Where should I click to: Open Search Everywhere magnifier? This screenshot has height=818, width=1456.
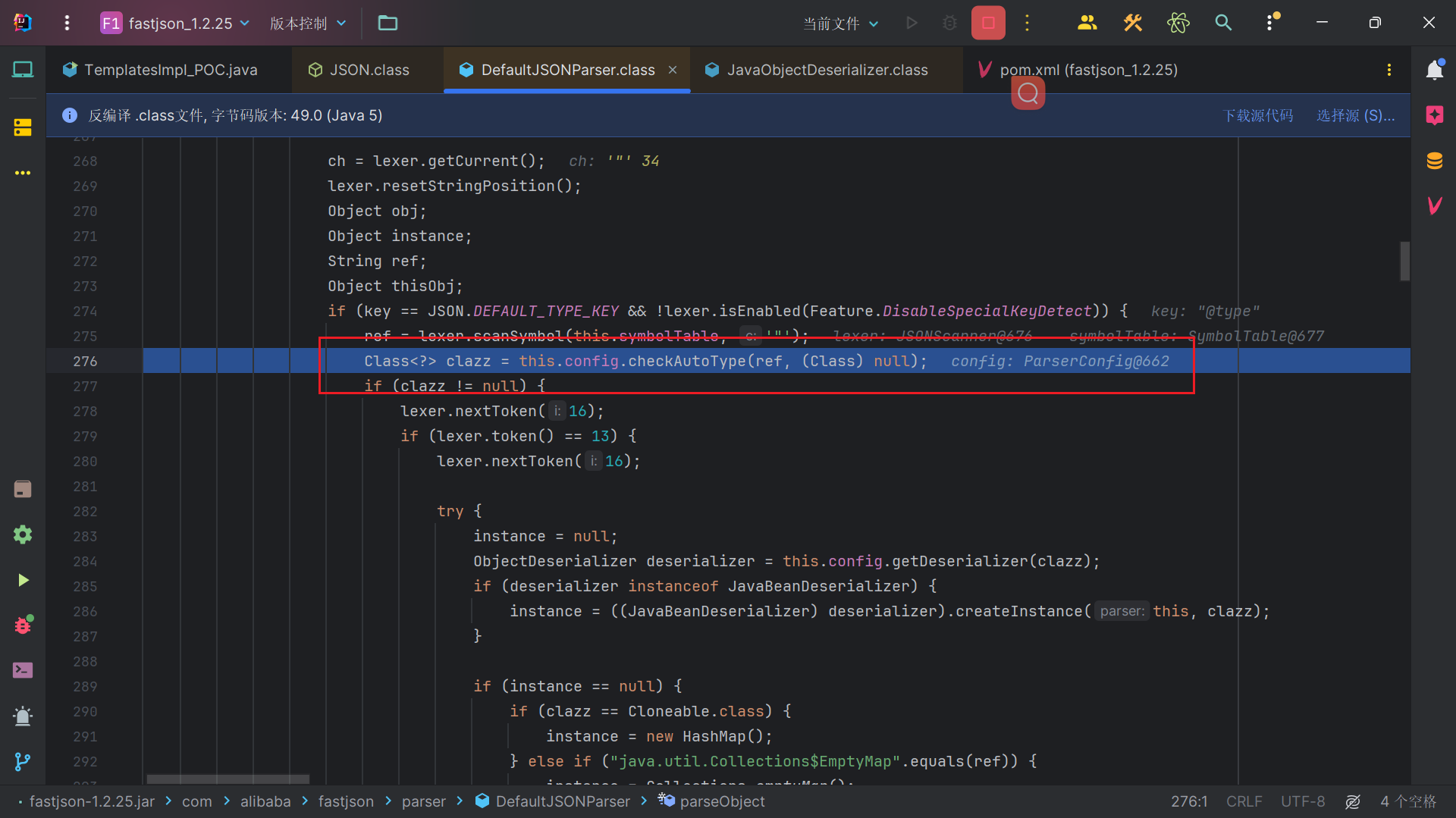pos(1223,23)
